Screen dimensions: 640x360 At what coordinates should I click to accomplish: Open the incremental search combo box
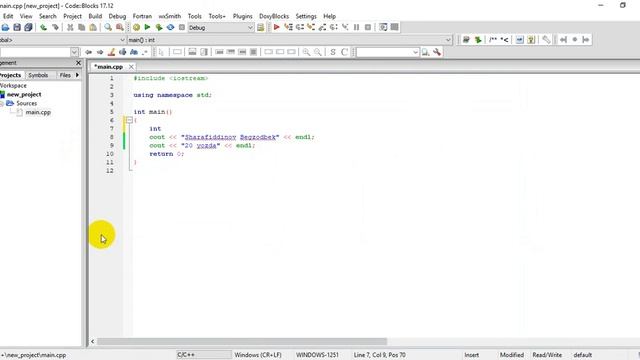click(x=388, y=52)
